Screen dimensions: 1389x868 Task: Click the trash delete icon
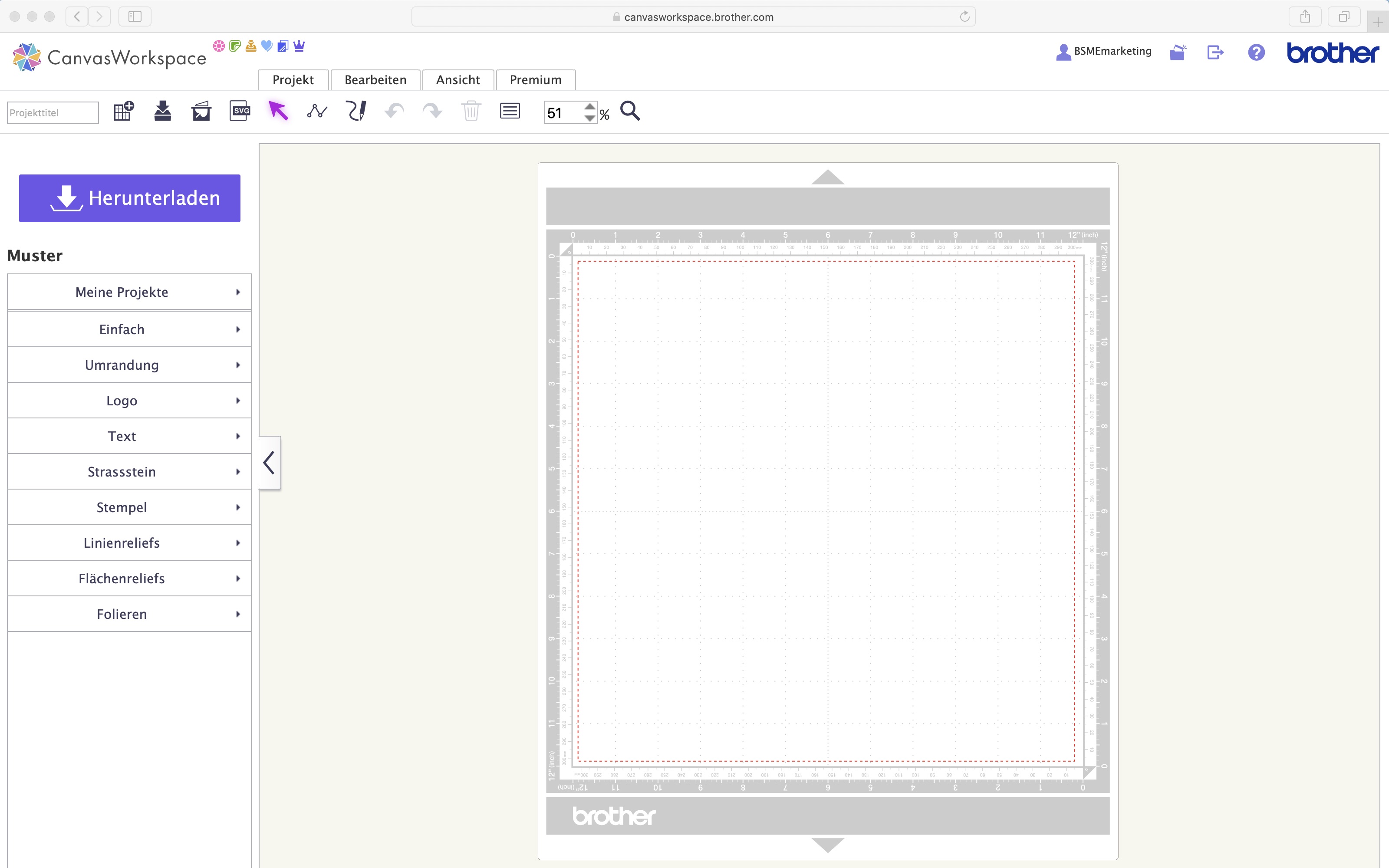click(471, 111)
